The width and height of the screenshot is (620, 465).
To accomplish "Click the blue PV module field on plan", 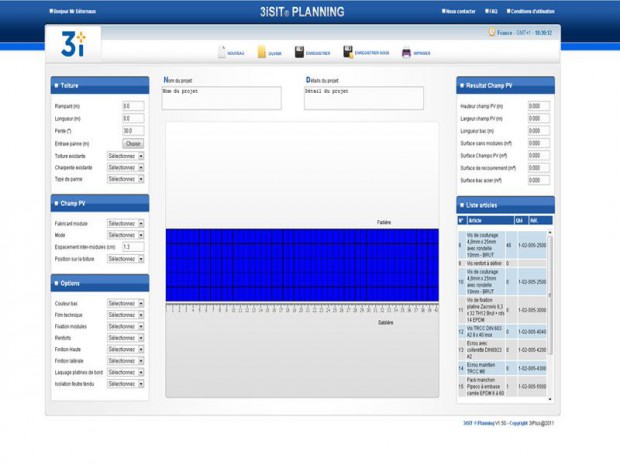I will [302, 265].
